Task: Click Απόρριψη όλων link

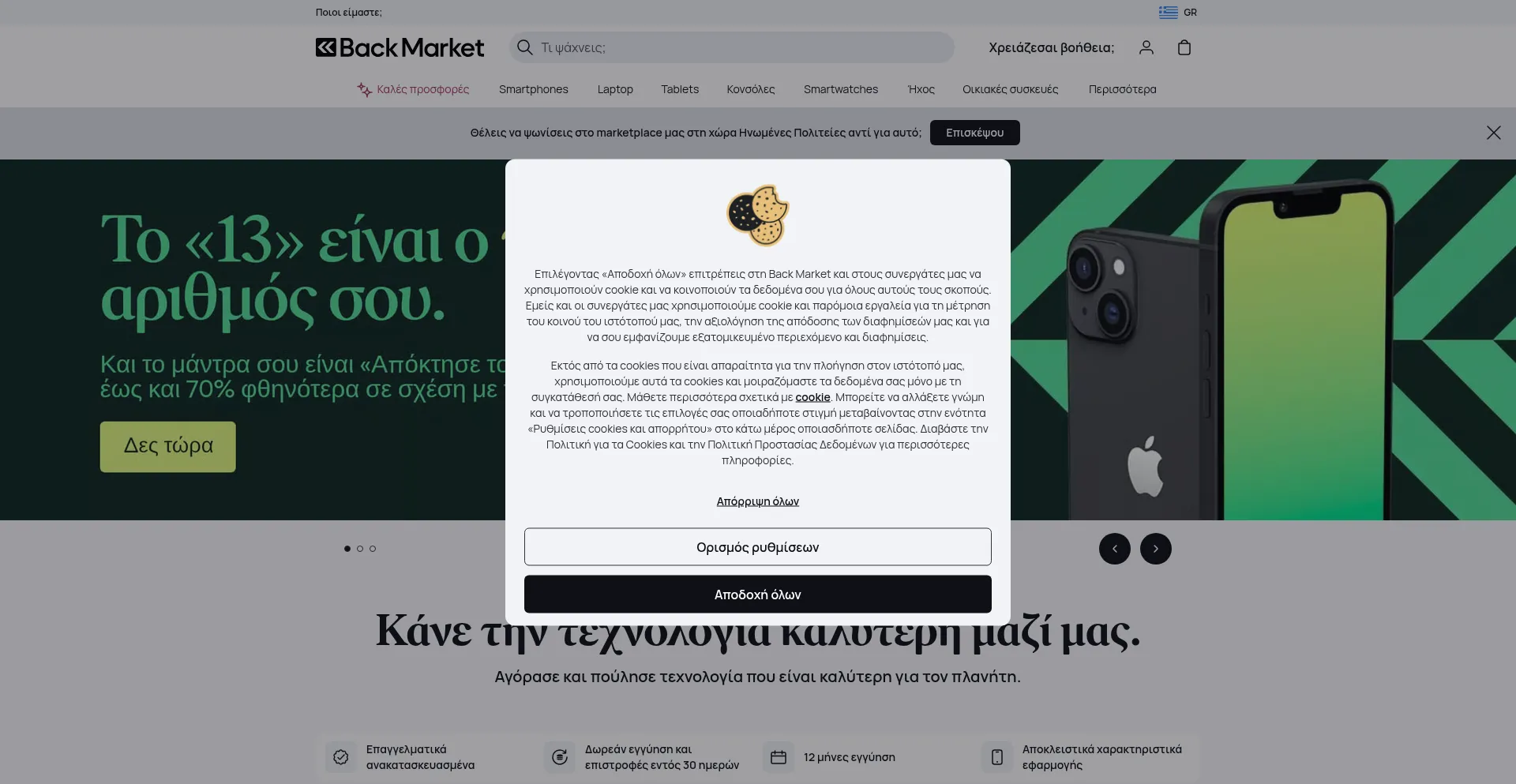Action: click(x=758, y=501)
